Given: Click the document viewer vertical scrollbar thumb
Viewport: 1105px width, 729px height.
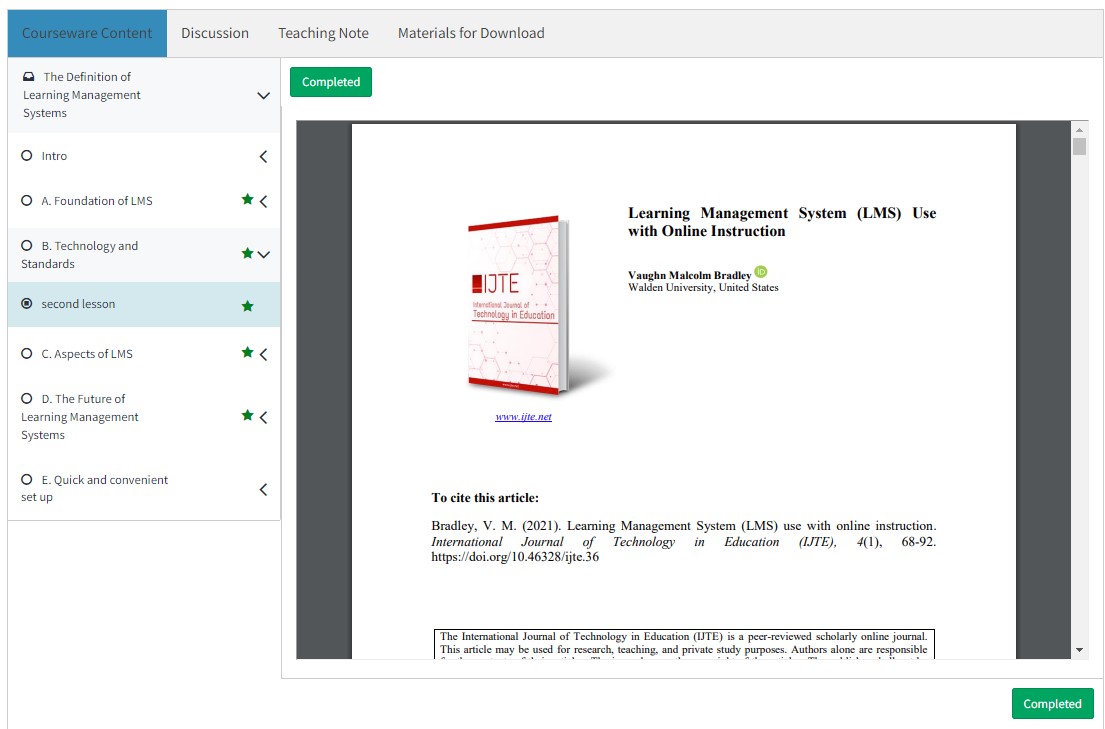Looking at the screenshot, I should pos(1079,147).
